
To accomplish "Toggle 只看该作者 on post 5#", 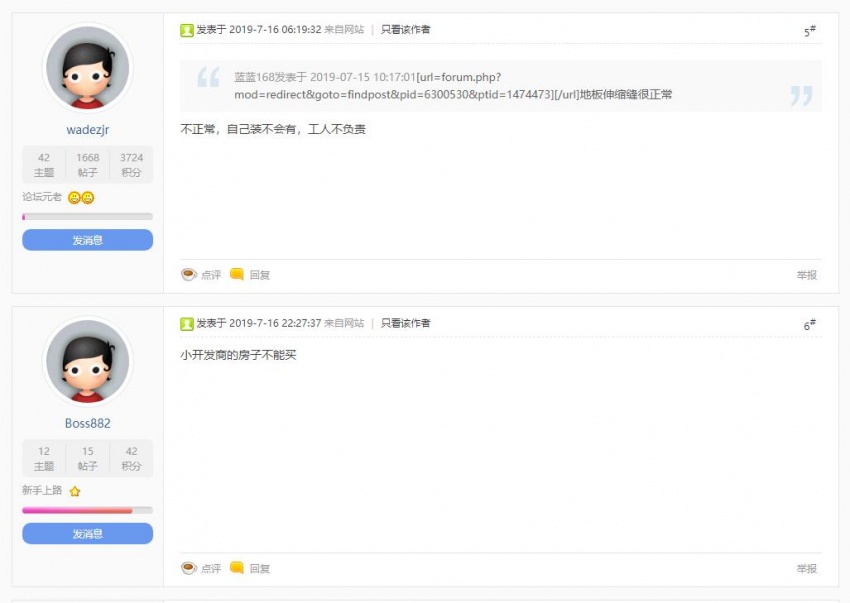I will point(404,30).
